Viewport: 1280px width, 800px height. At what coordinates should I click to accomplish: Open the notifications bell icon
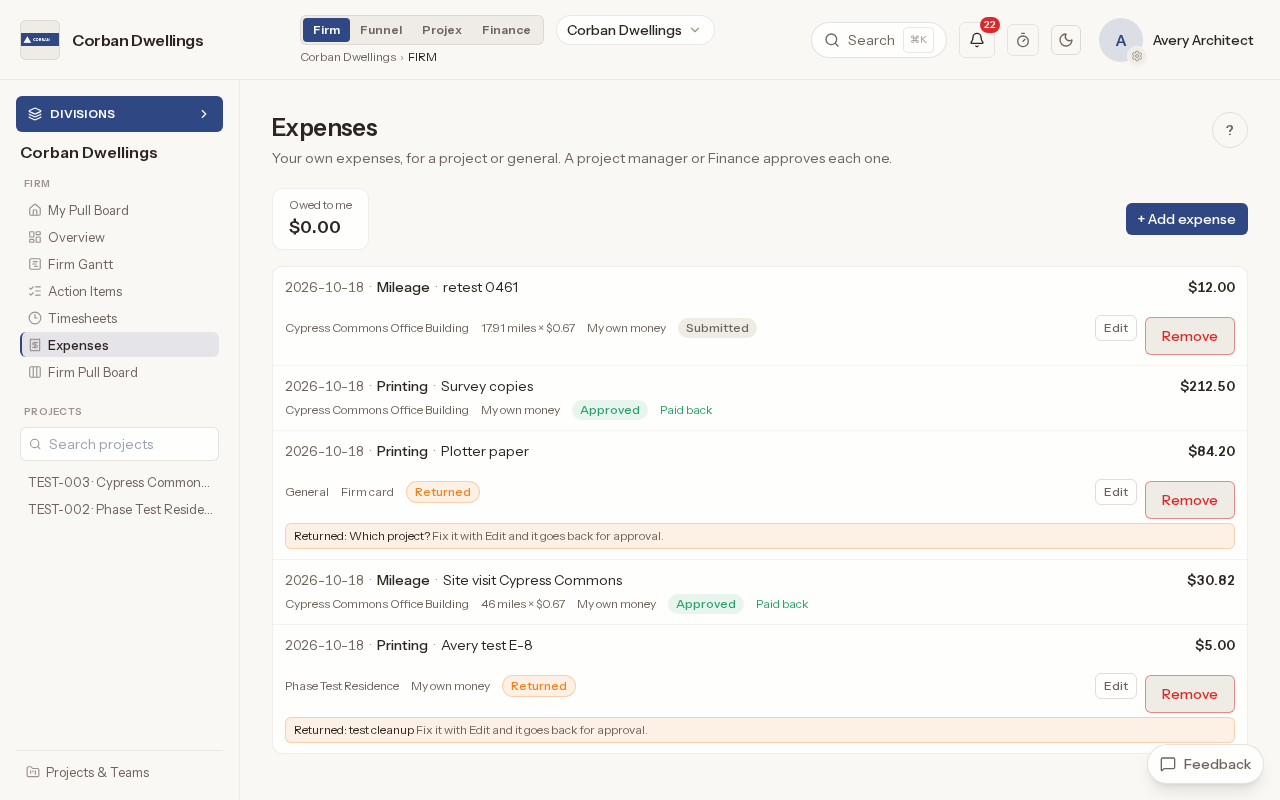(x=977, y=40)
